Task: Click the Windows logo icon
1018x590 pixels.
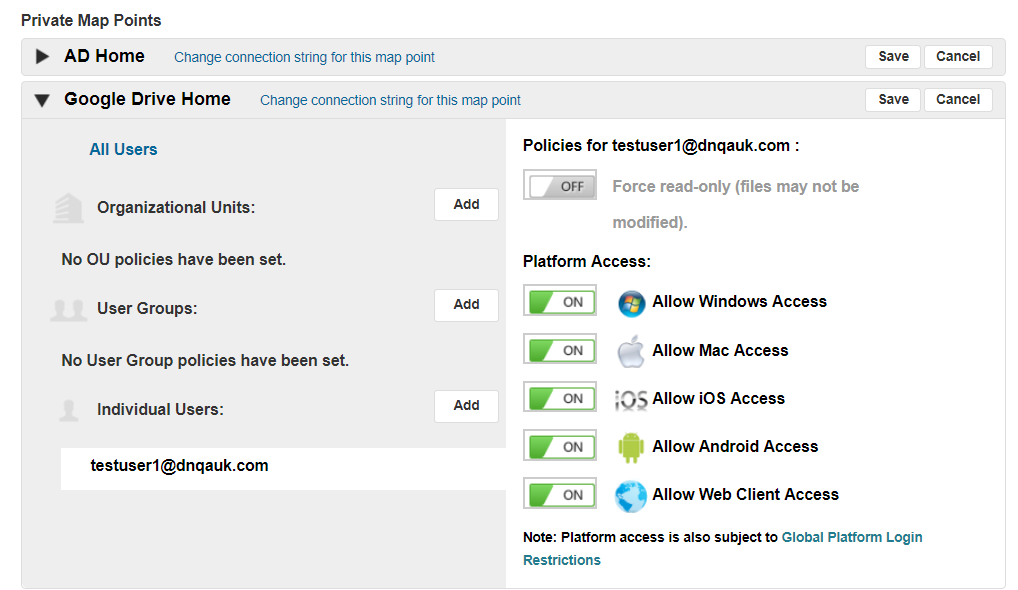Action: (x=631, y=303)
